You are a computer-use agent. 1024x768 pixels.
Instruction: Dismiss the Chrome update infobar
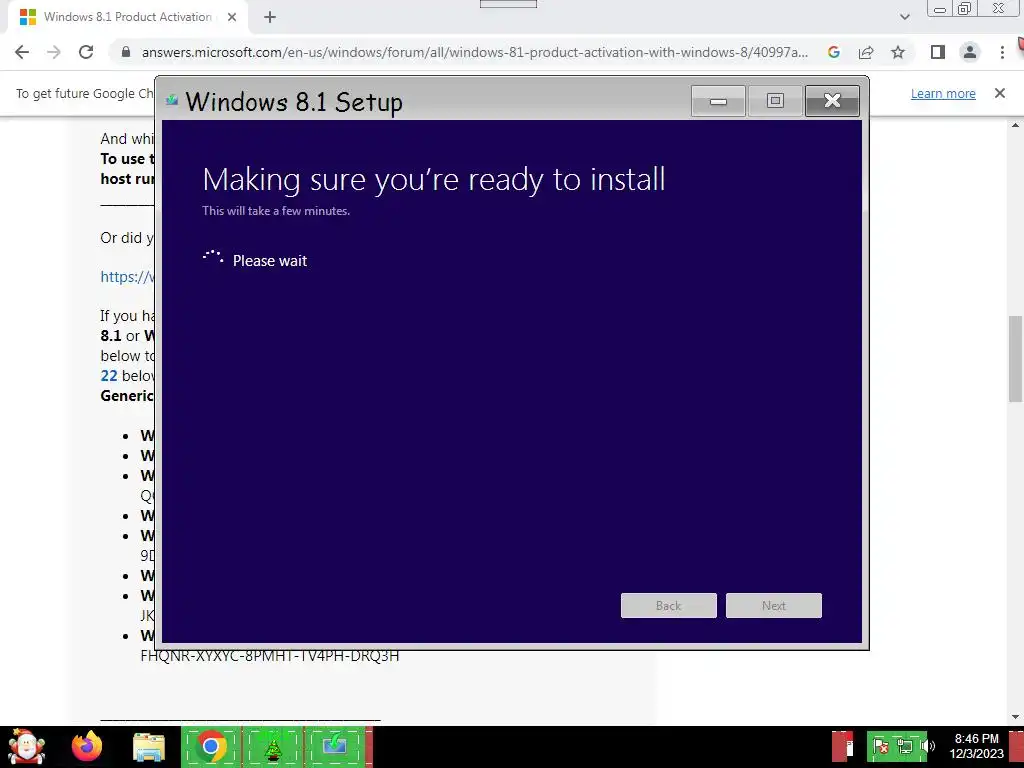click(x=1000, y=93)
